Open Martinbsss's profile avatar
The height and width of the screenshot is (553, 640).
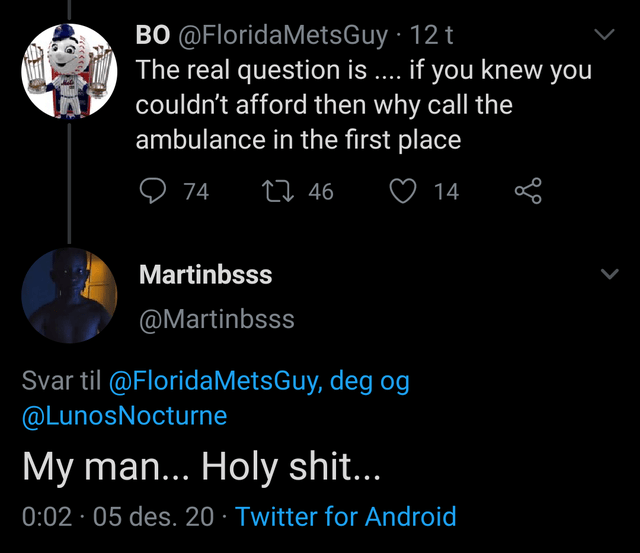66,295
